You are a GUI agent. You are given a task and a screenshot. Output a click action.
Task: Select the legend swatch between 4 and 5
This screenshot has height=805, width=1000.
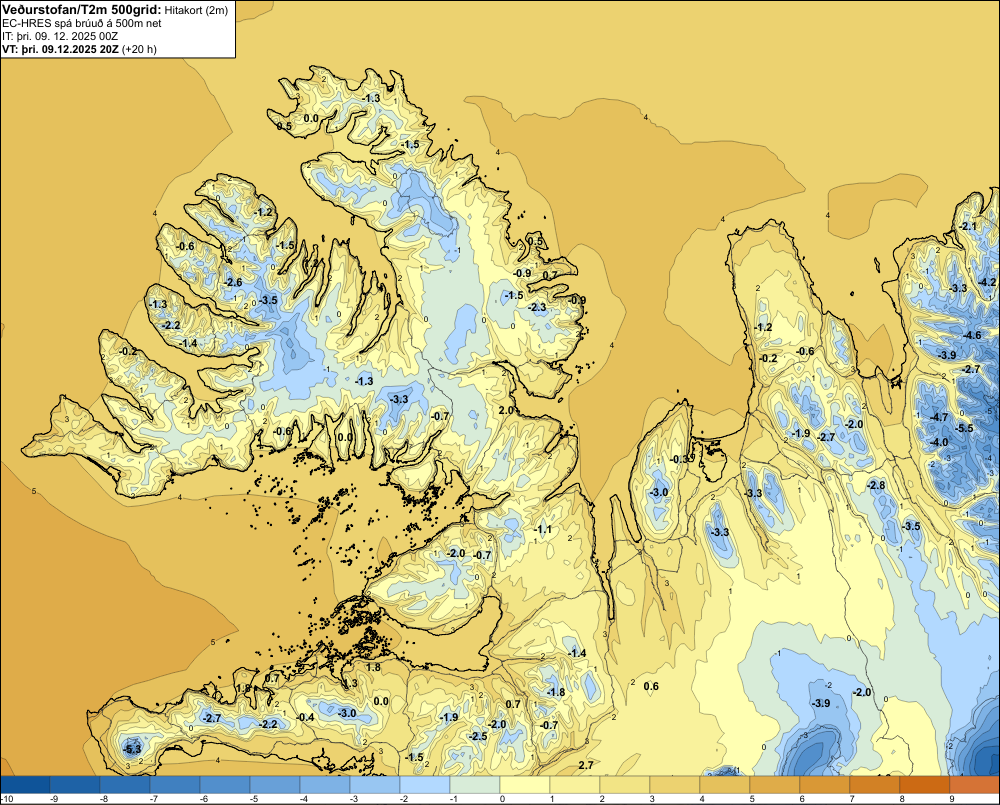tap(724, 785)
